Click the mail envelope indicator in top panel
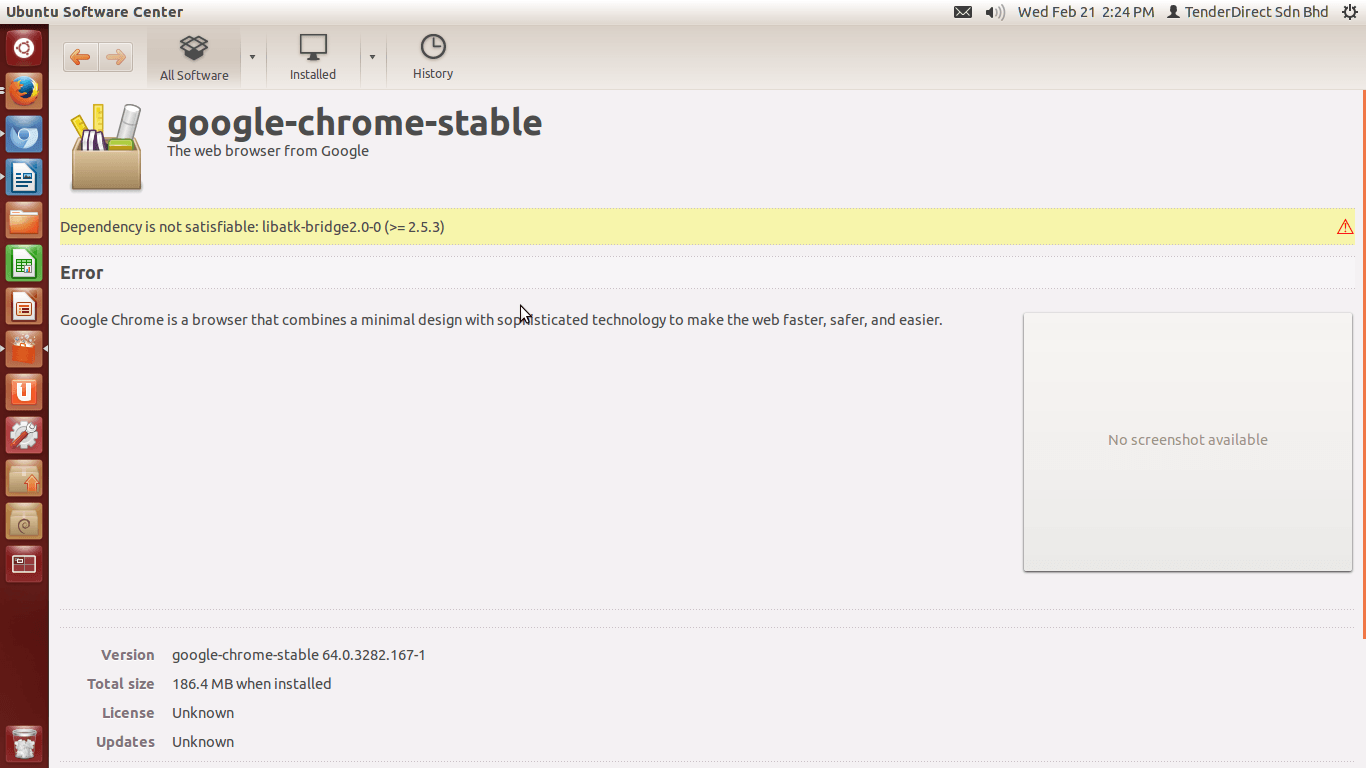The width and height of the screenshot is (1366, 768). 963,12
